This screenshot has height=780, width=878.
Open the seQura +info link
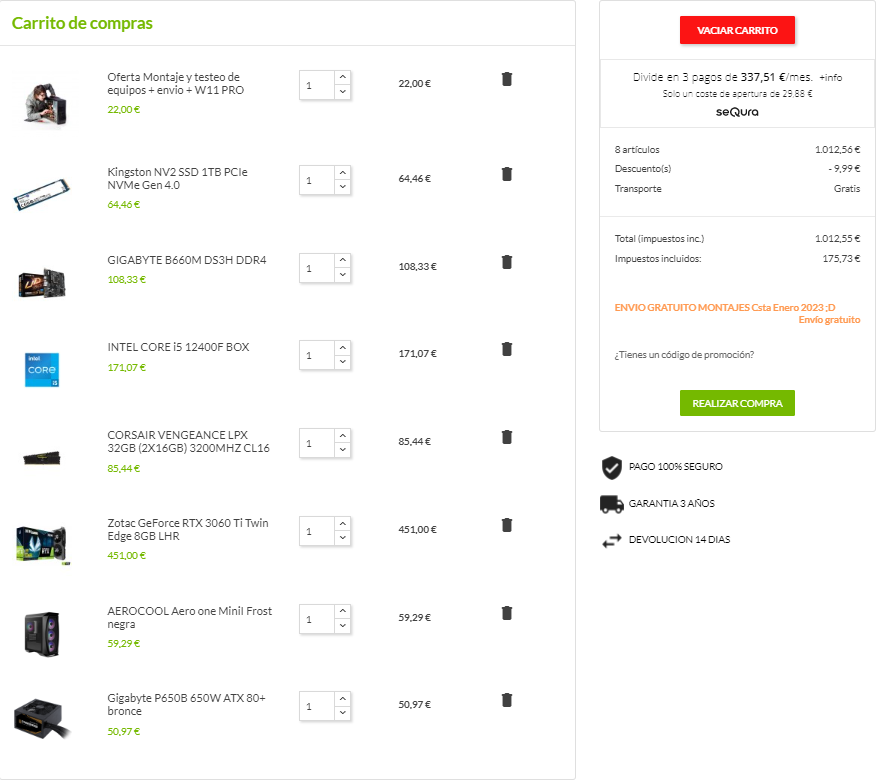(830, 78)
